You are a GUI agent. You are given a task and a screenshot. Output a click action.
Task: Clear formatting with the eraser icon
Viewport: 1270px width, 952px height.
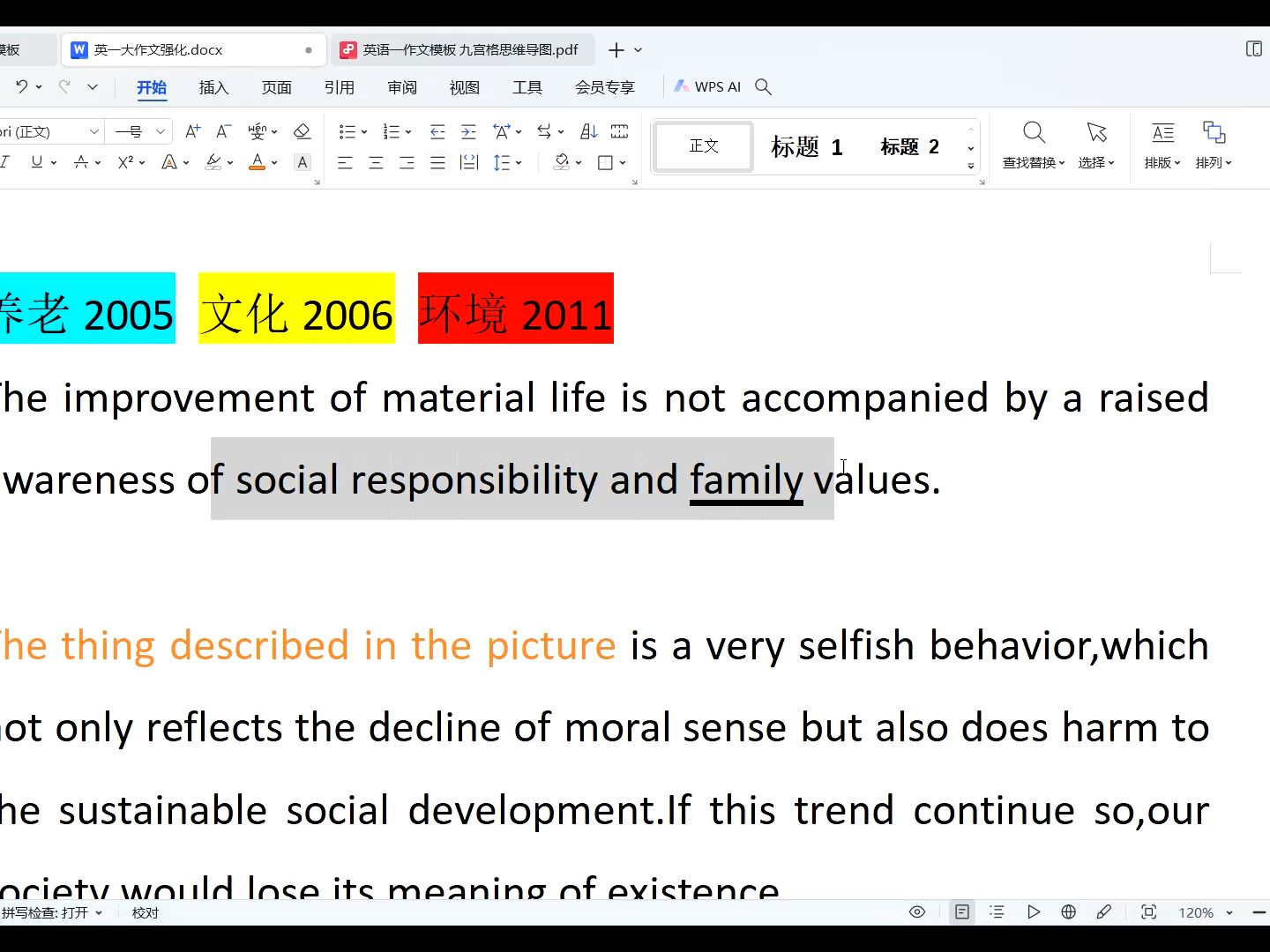(x=302, y=131)
